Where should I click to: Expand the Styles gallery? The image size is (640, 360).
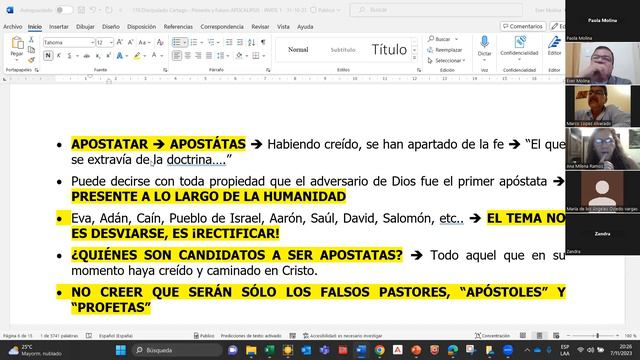pyautogui.click(x=414, y=58)
